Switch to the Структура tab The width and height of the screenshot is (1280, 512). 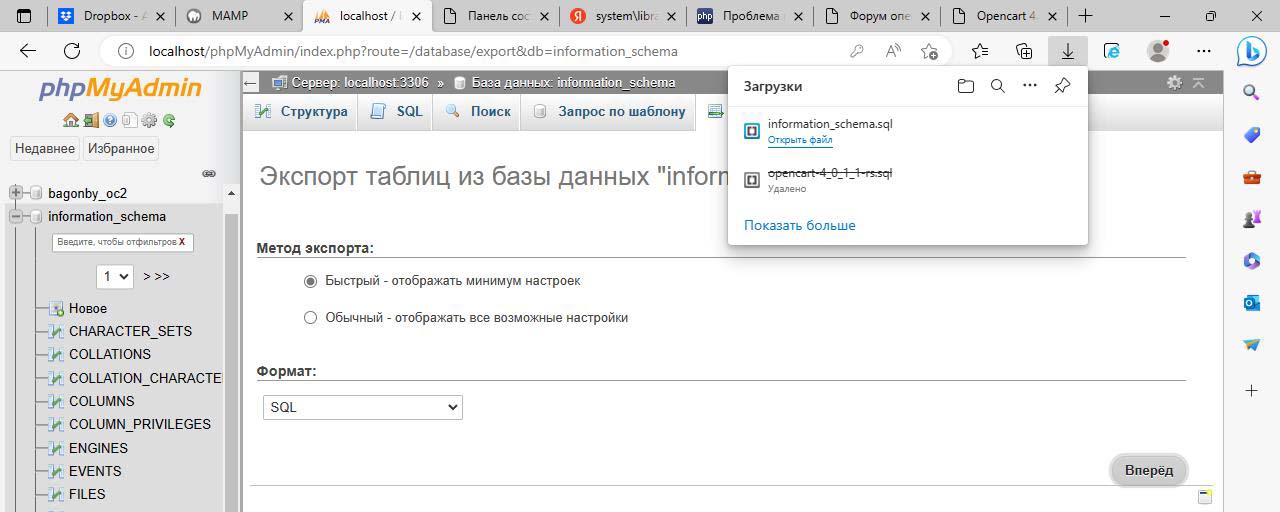[x=302, y=112]
